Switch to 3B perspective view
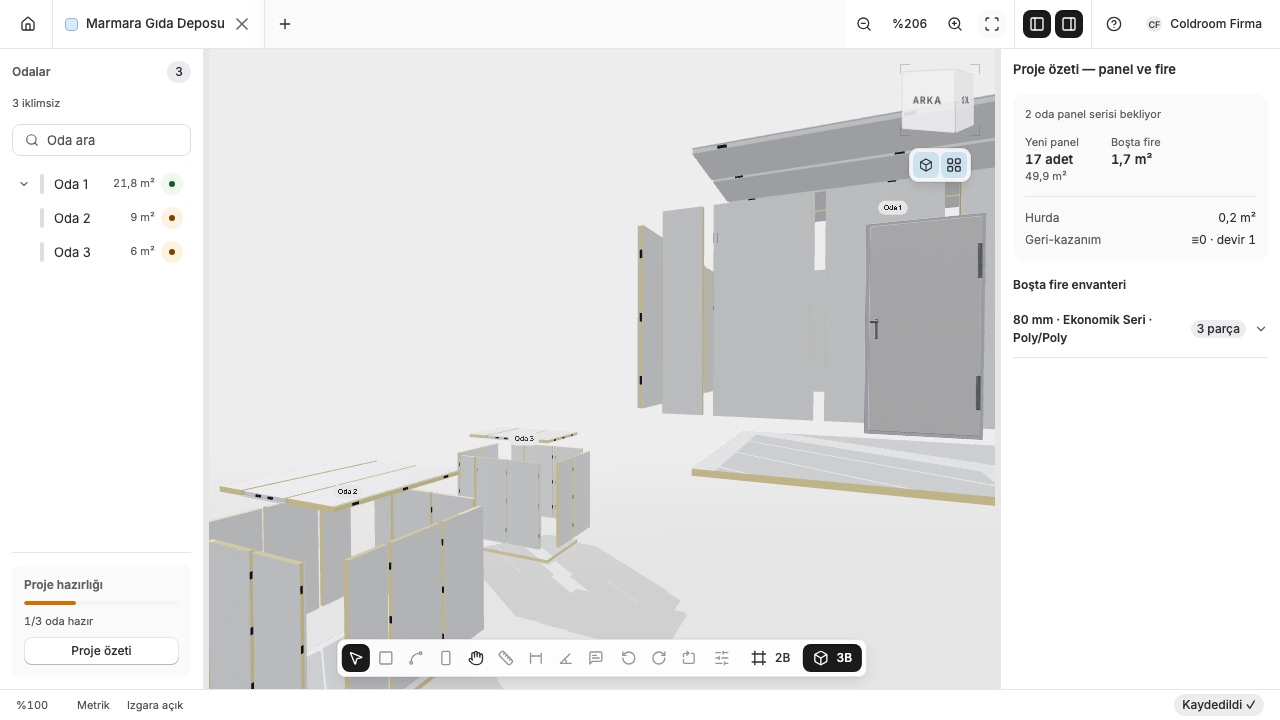Viewport: 1280px width, 720px height. click(x=832, y=658)
